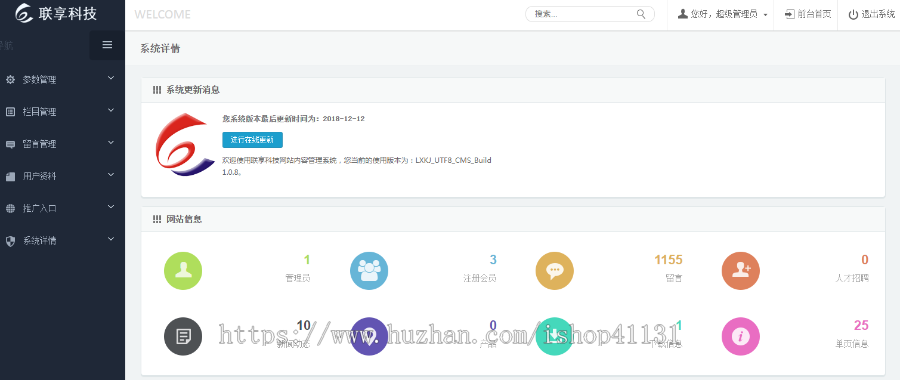Click the 您好，超级管理员 greeting

coord(724,14)
